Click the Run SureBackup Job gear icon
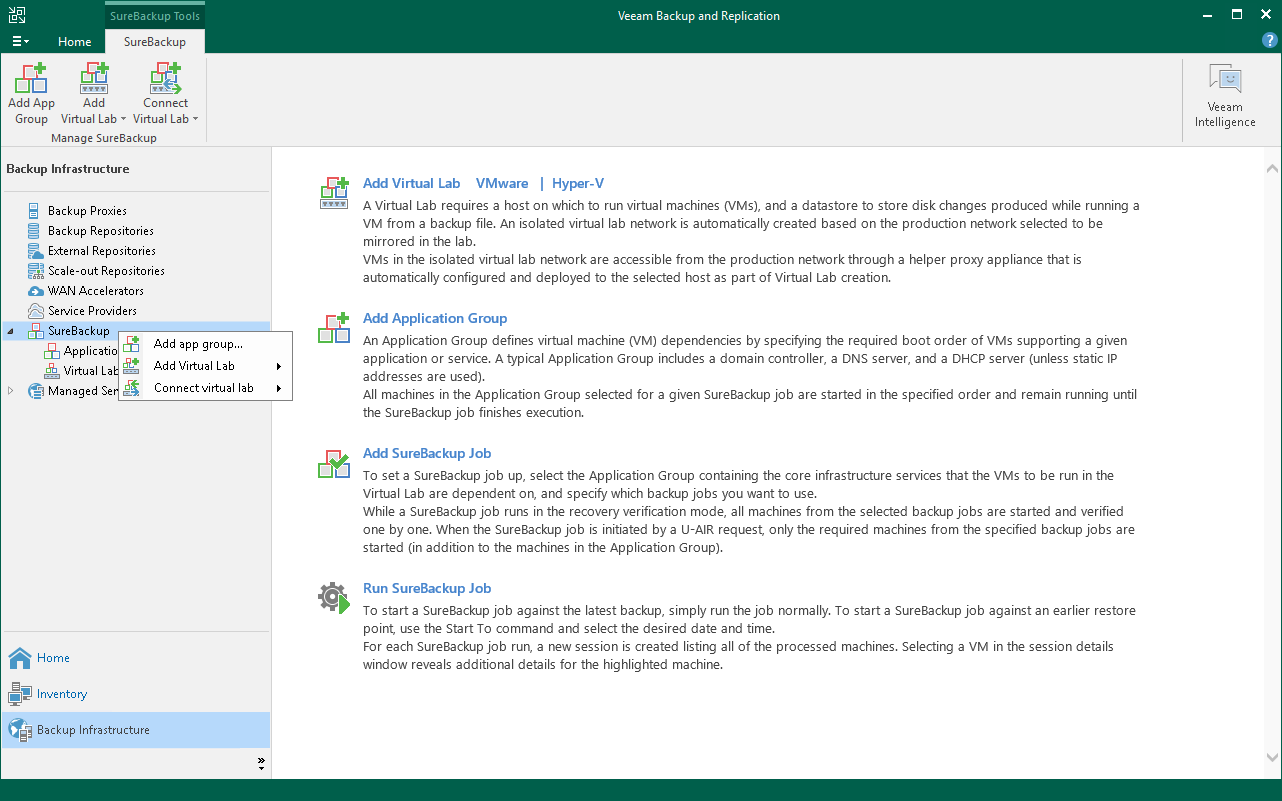The width and height of the screenshot is (1282, 801). click(x=334, y=597)
